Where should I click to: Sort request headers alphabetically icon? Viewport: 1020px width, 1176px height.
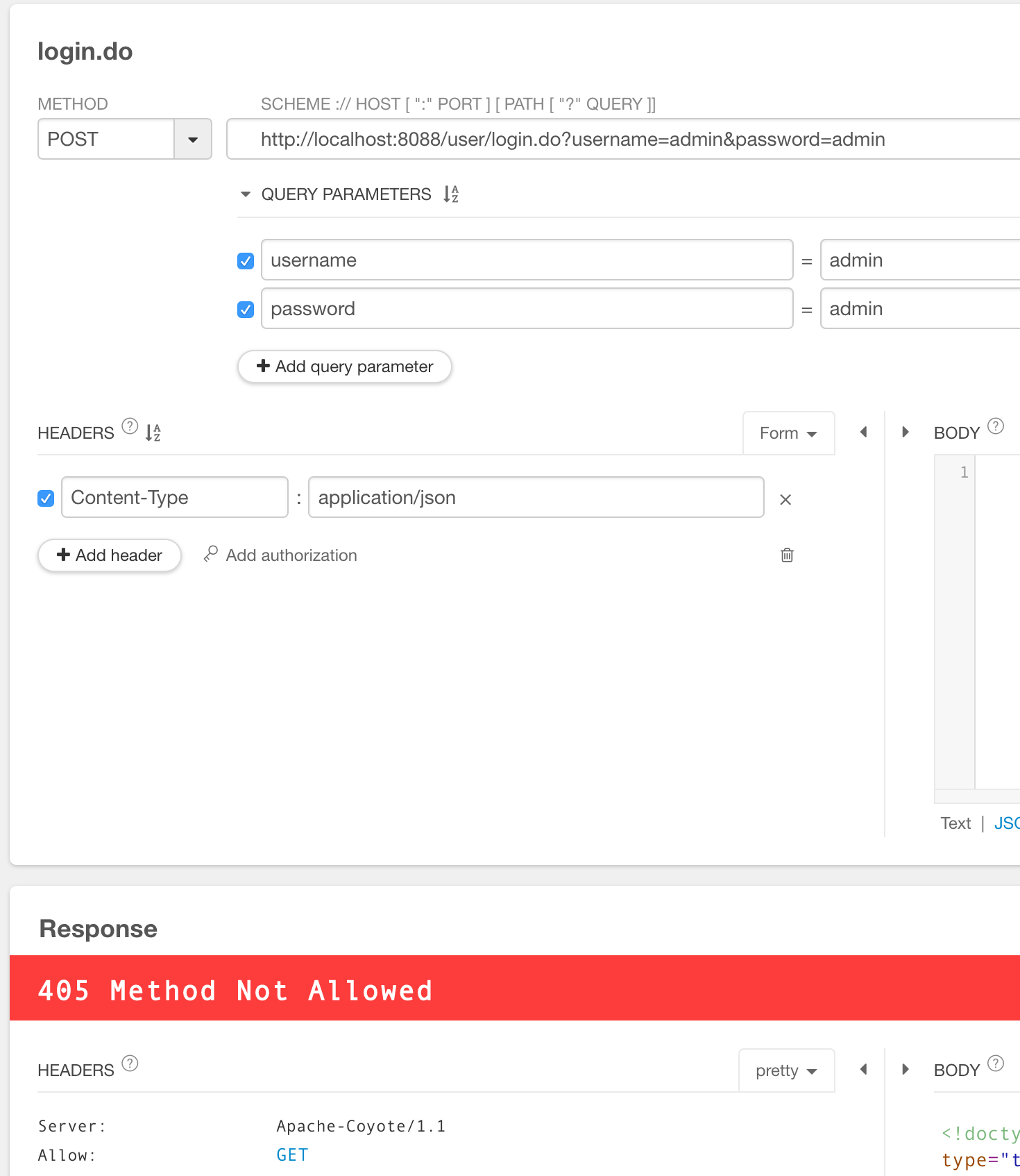click(153, 433)
